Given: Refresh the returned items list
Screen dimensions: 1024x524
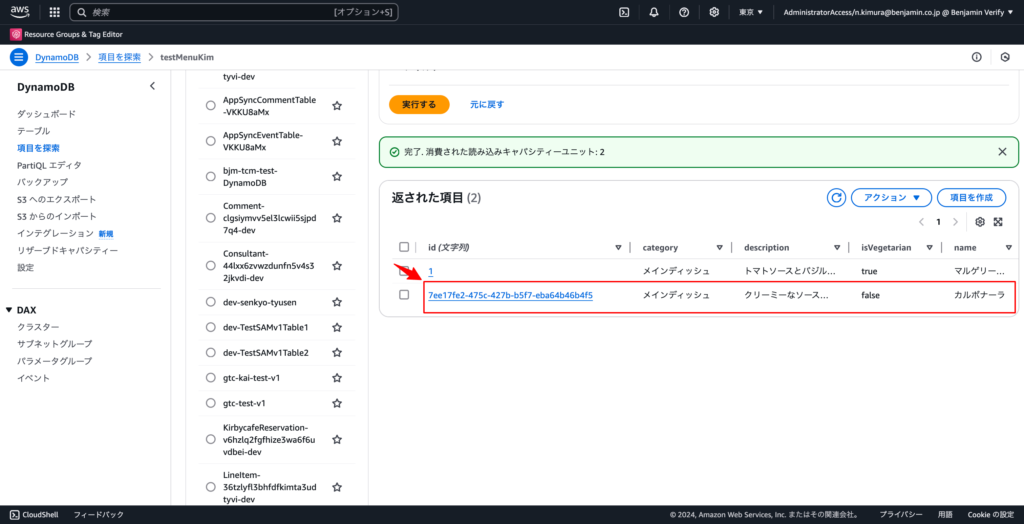Looking at the screenshot, I should (x=836, y=197).
